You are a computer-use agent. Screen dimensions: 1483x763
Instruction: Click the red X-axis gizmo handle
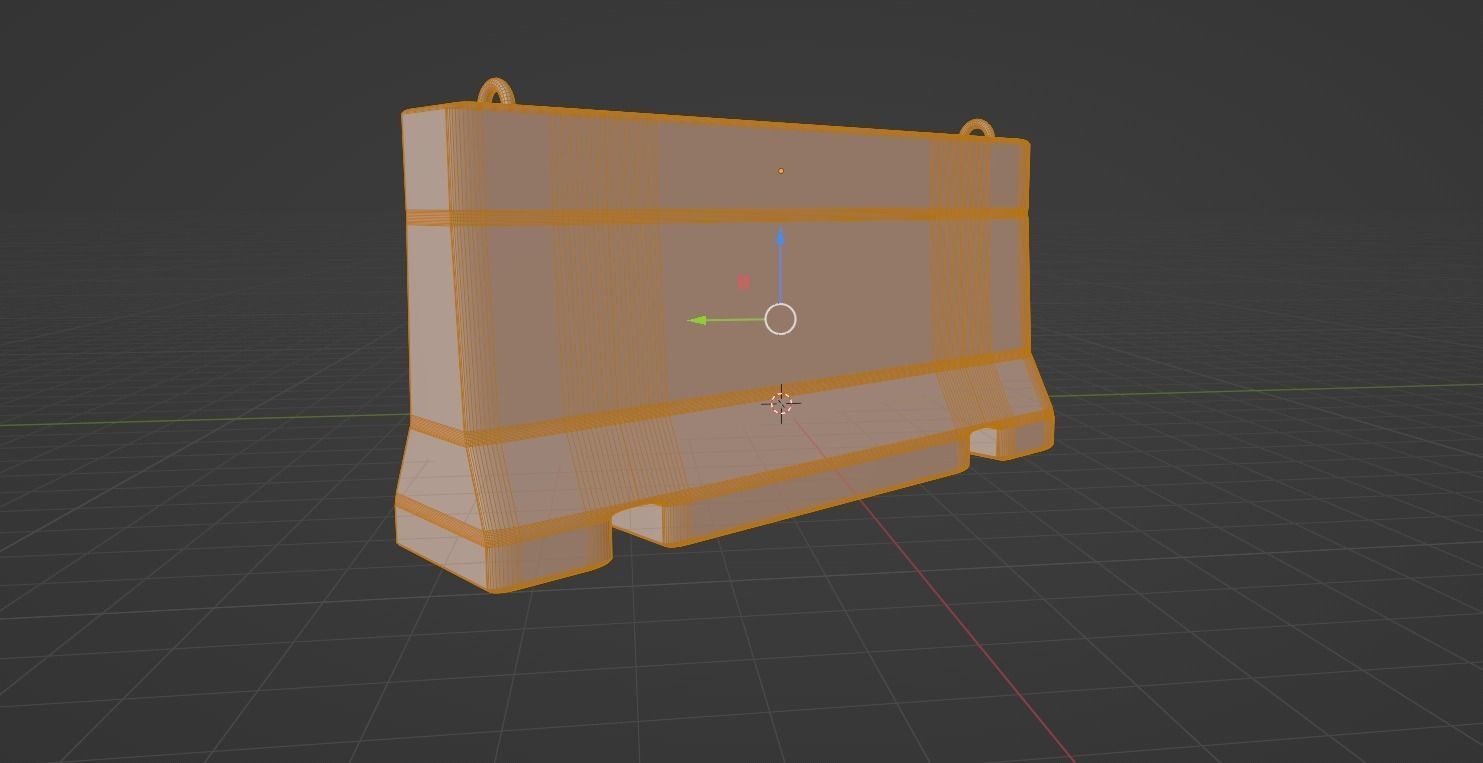click(743, 282)
